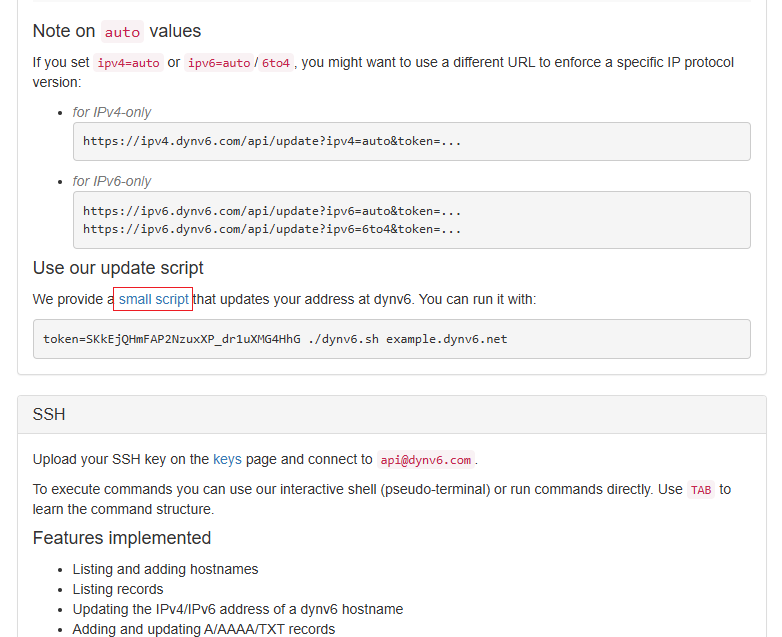Click 'Adding and updating A/AAAA/TXT records' item

pyautogui.click(x=203, y=629)
